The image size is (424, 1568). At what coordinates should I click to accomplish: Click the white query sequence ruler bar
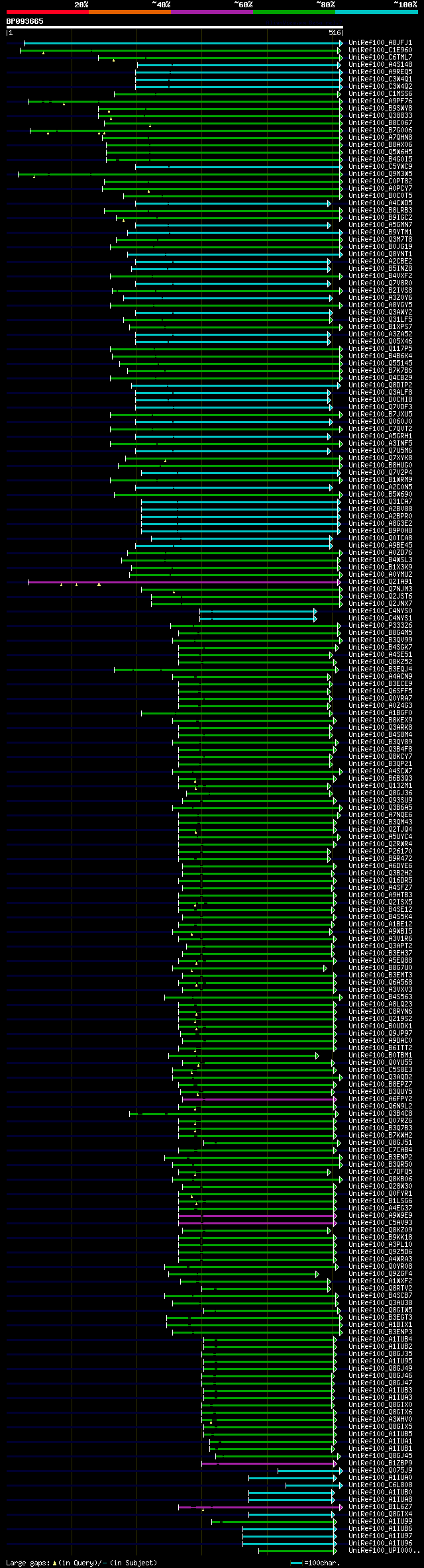(174, 27)
